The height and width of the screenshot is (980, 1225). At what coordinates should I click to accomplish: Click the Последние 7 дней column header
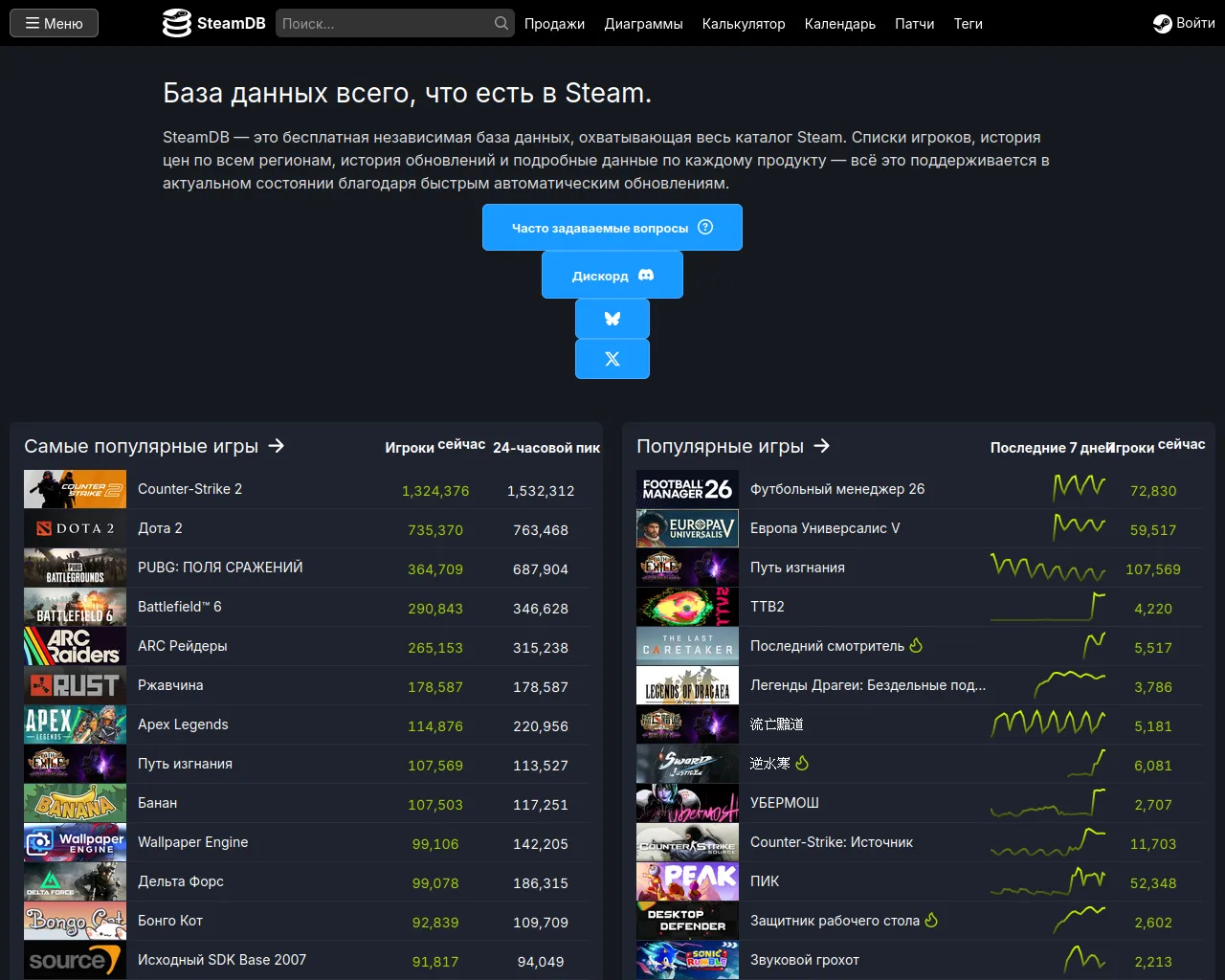pos(1050,448)
